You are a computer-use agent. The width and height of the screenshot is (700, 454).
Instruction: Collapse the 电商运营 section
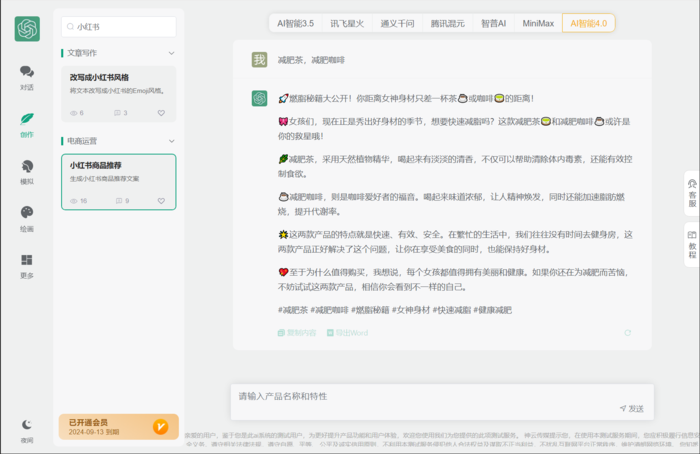pos(171,141)
